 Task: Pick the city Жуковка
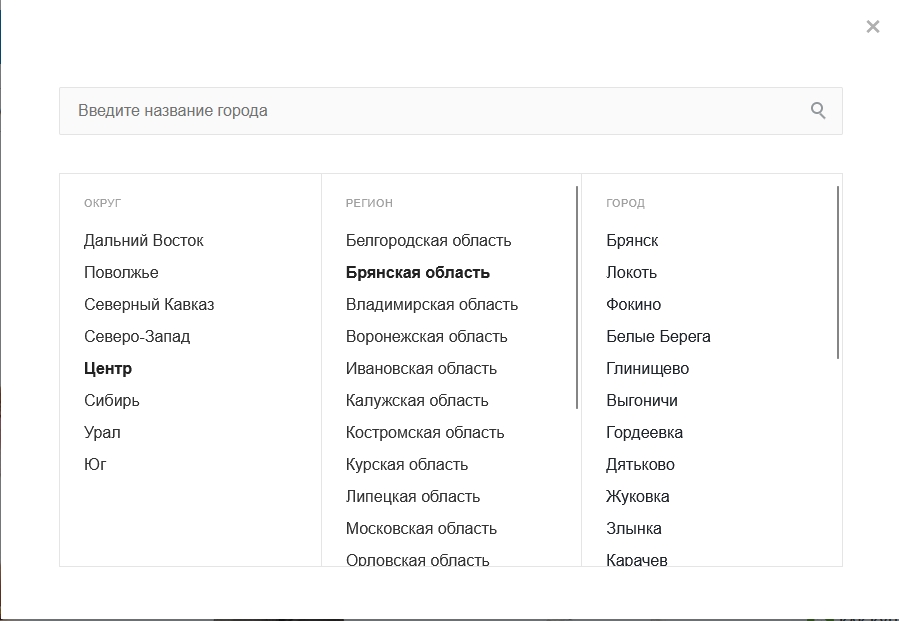(638, 497)
